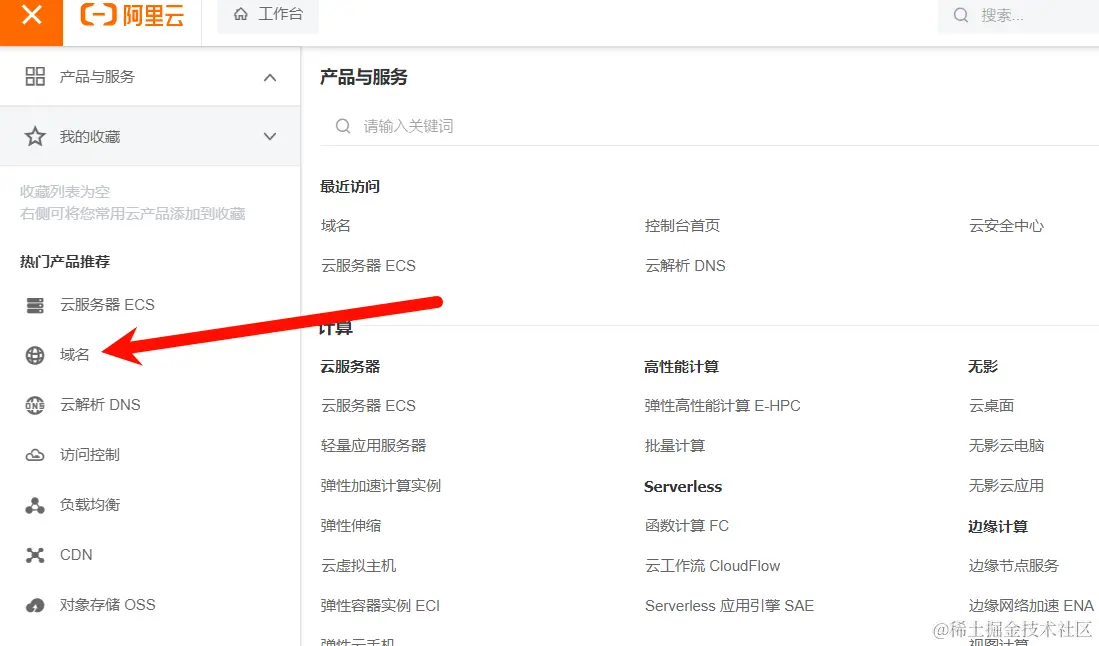Open 无影云电脑
The width and height of the screenshot is (1099, 646).
click(x=1006, y=446)
